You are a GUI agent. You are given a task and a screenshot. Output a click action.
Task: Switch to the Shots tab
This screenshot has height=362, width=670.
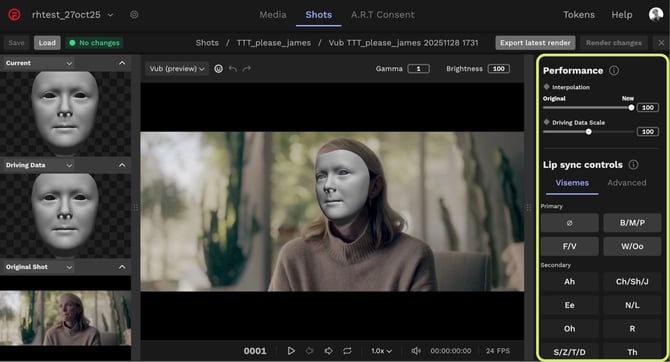click(318, 15)
